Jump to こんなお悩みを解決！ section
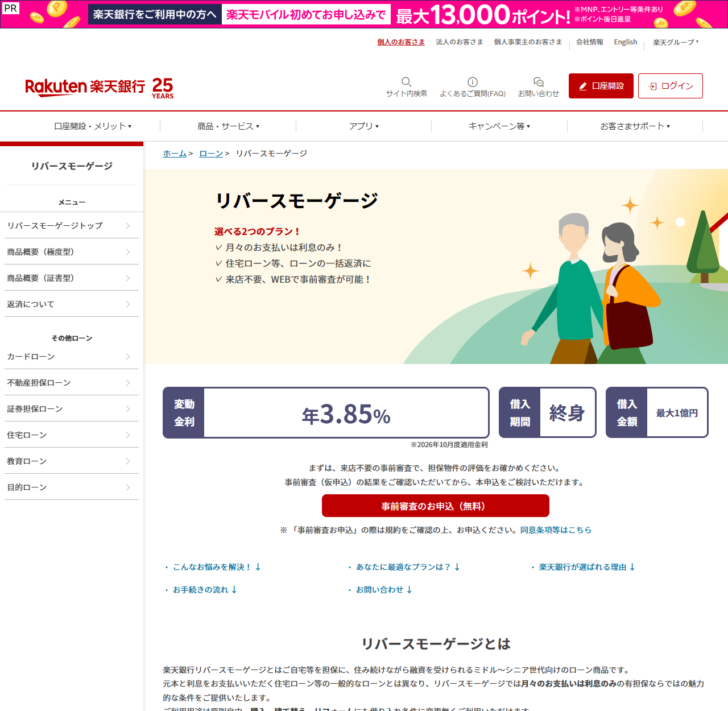728x711 pixels. (216, 567)
